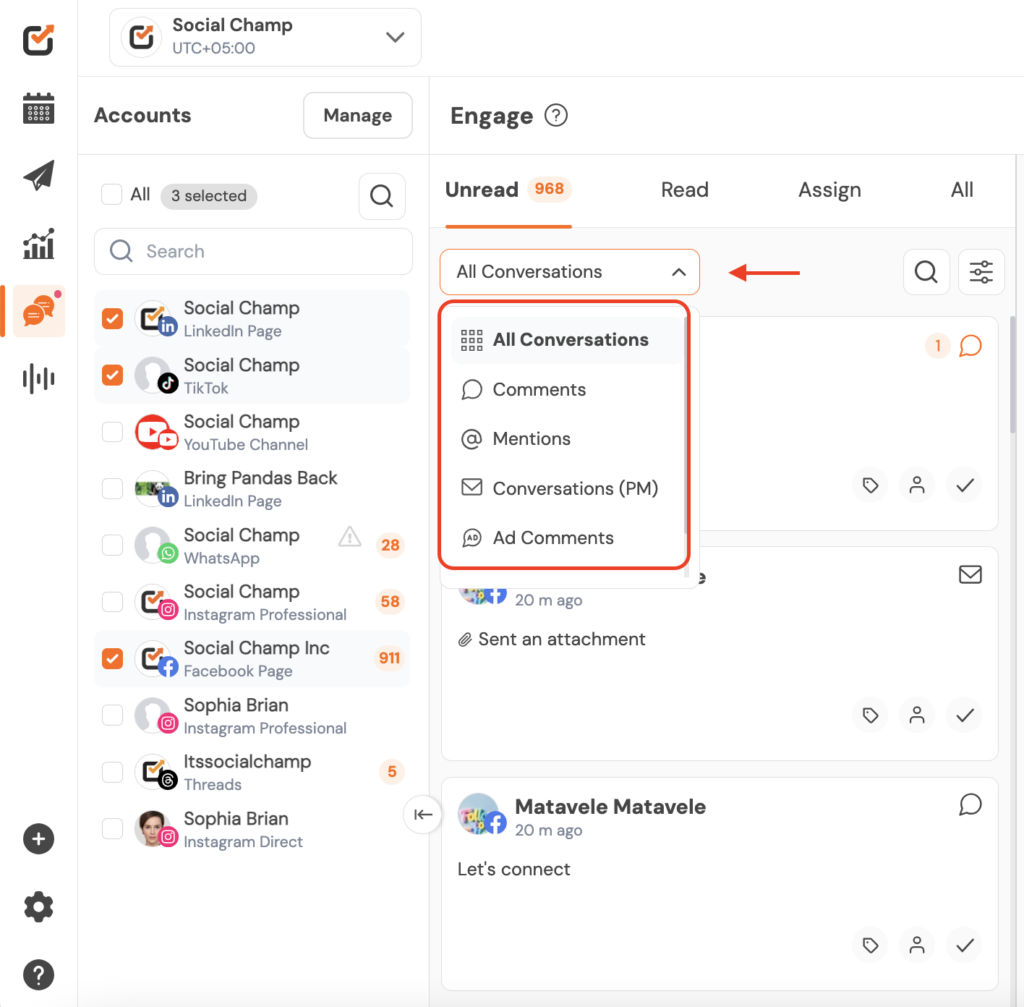
Task: Open the social listening waveform icon
Action: (x=38, y=378)
